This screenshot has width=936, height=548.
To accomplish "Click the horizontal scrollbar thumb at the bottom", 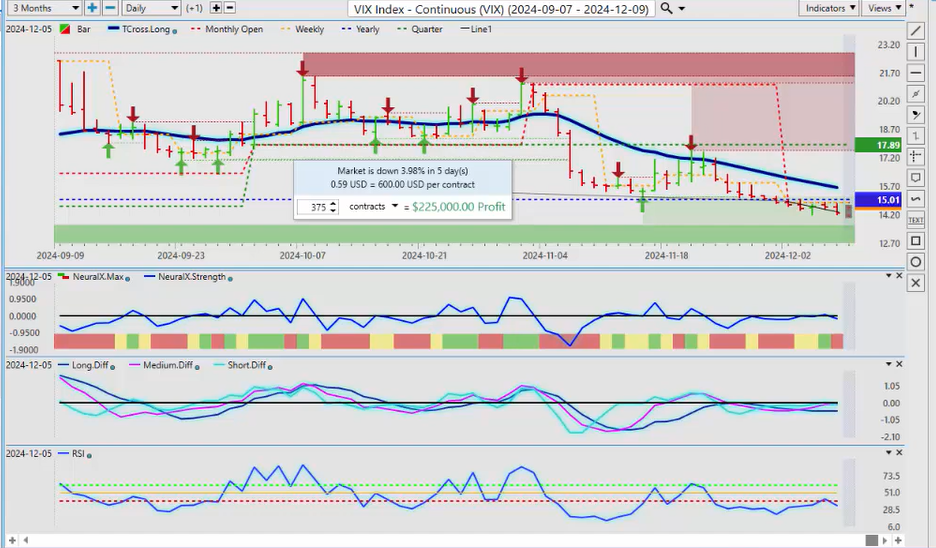I will pos(871,541).
